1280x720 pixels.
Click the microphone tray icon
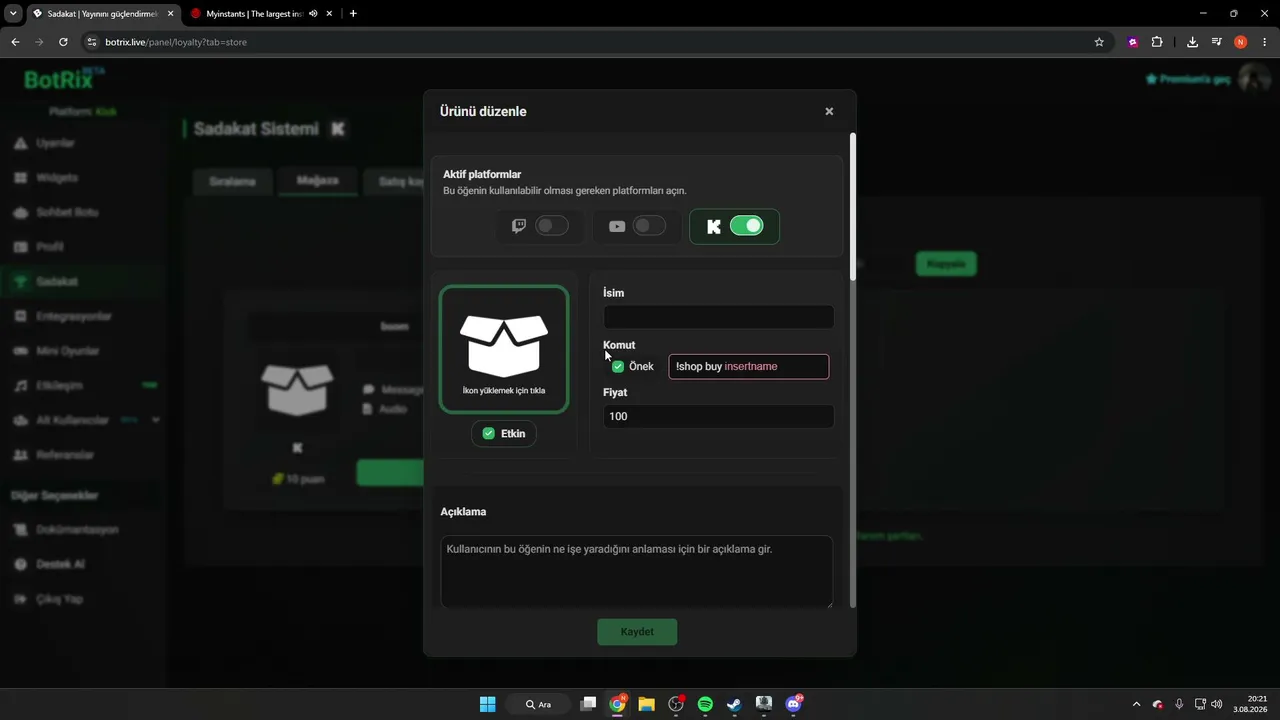(x=1179, y=704)
